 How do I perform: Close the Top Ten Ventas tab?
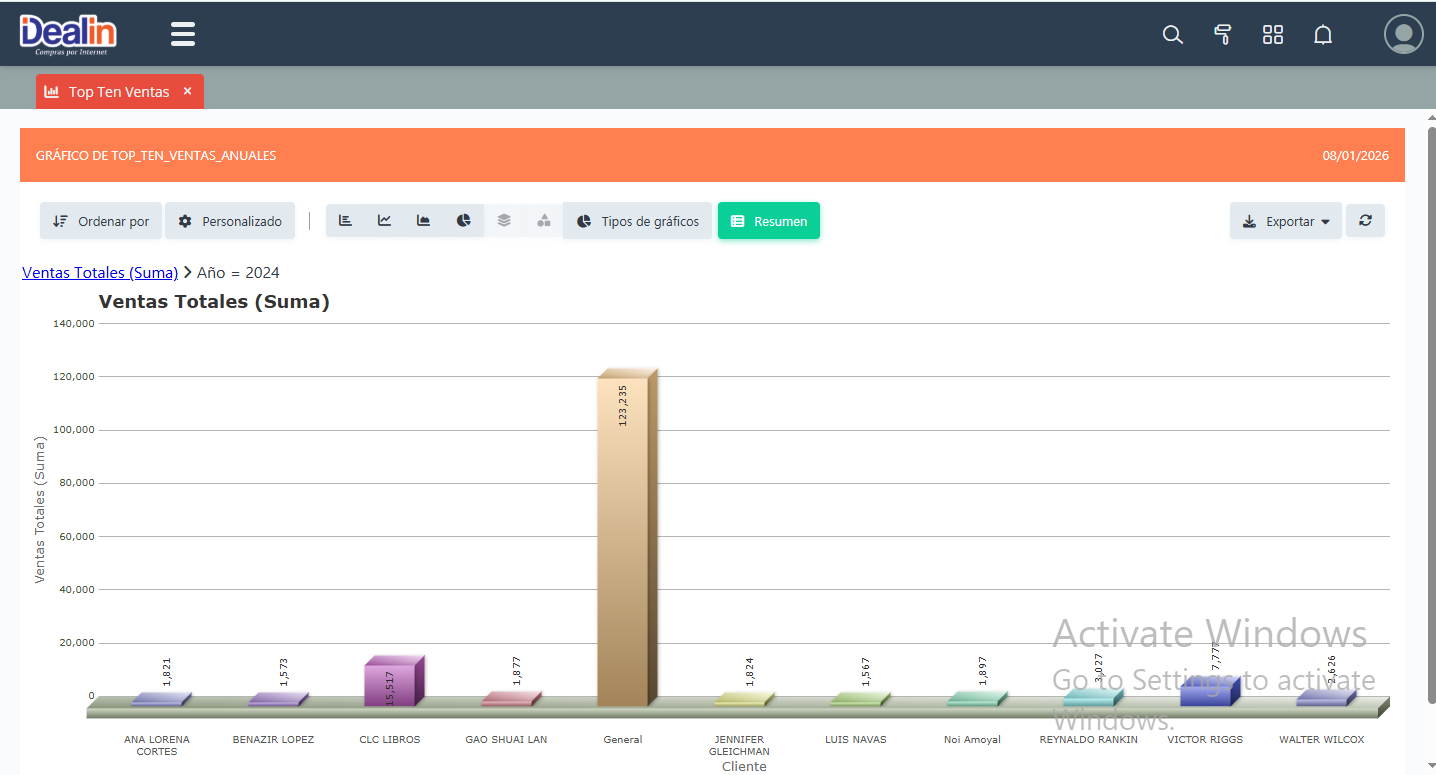[x=187, y=91]
